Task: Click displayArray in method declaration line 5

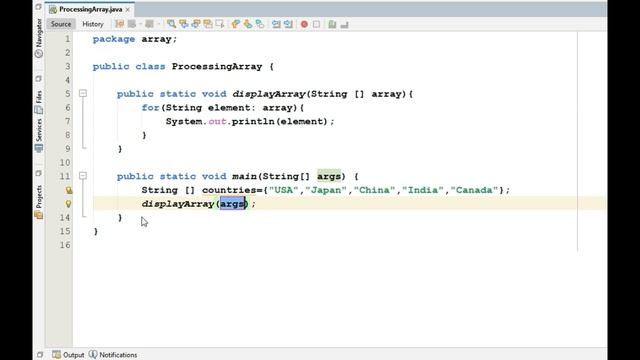Action: pyautogui.click(x=269, y=94)
